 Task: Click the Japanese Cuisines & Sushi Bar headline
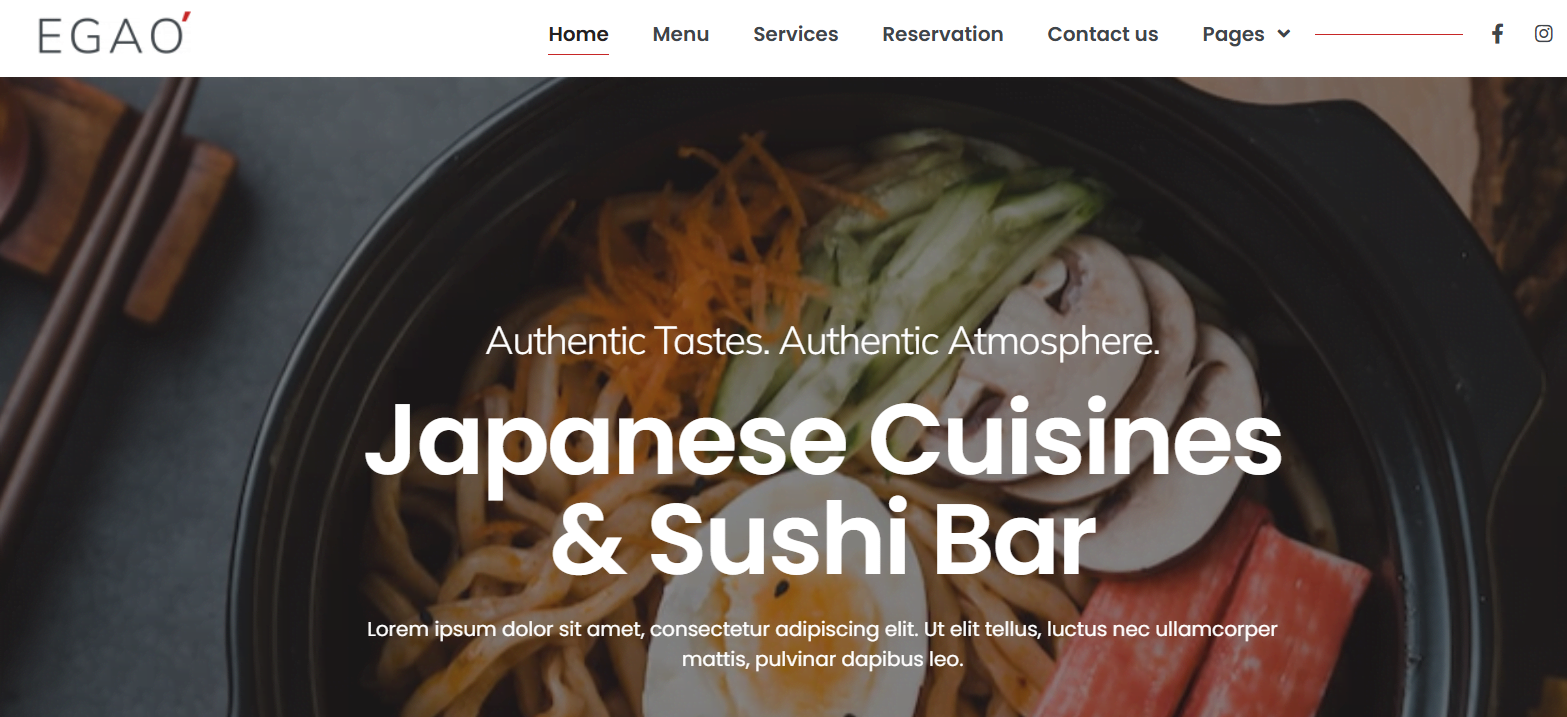[823, 489]
